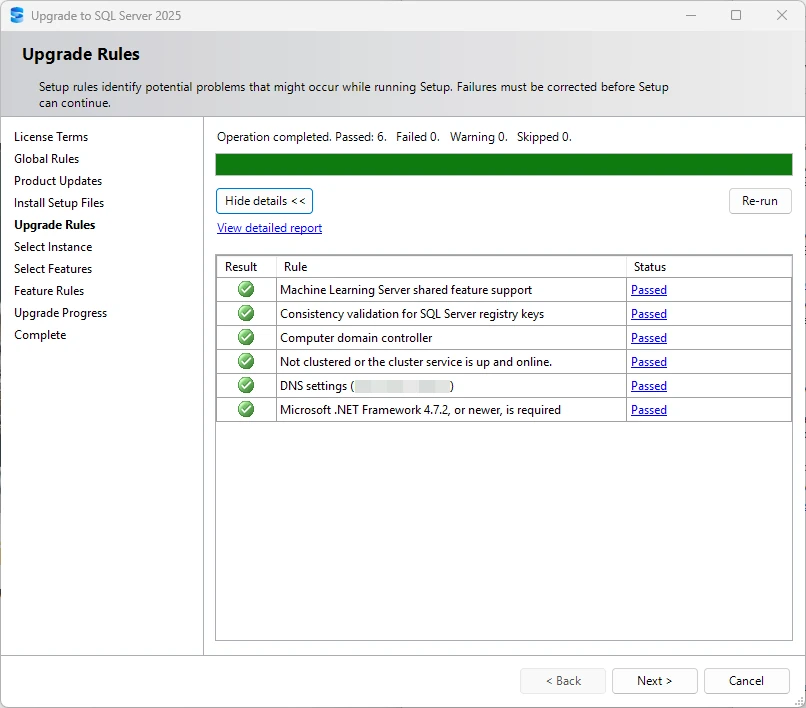Select the License Terms step
Image resolution: width=806 pixels, height=708 pixels.
pos(51,137)
